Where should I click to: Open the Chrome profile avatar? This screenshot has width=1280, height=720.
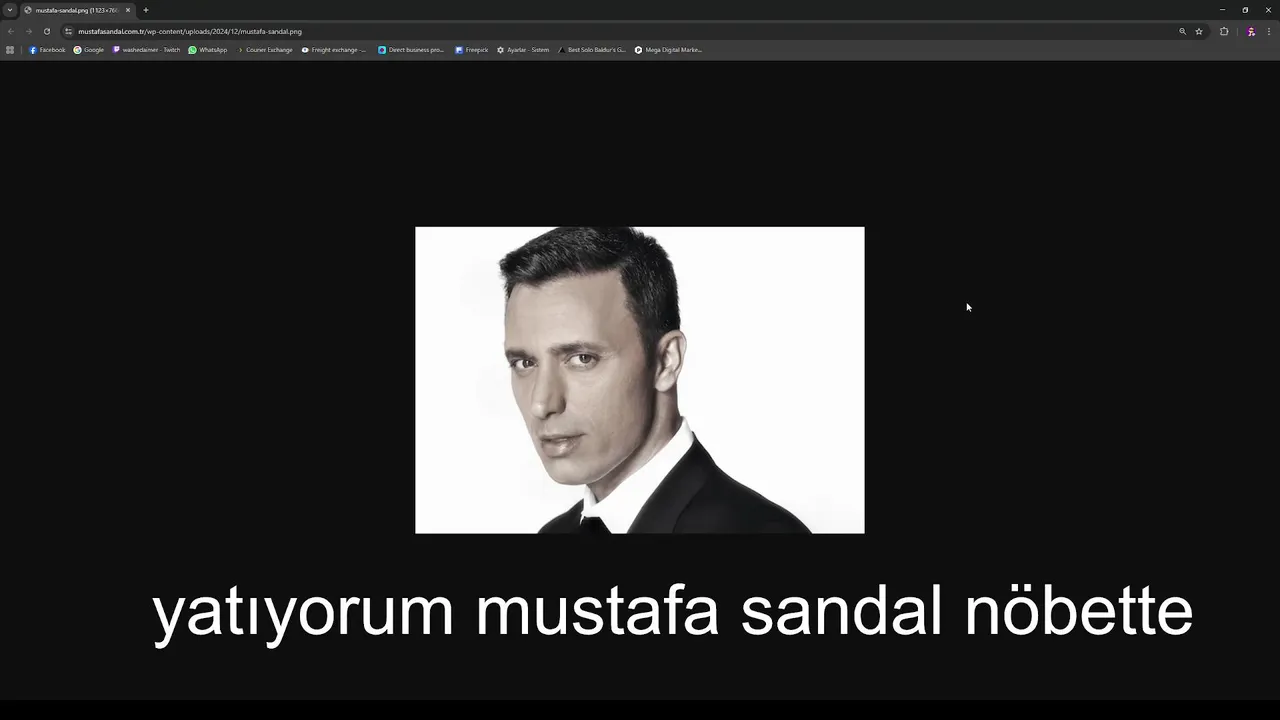1251,31
